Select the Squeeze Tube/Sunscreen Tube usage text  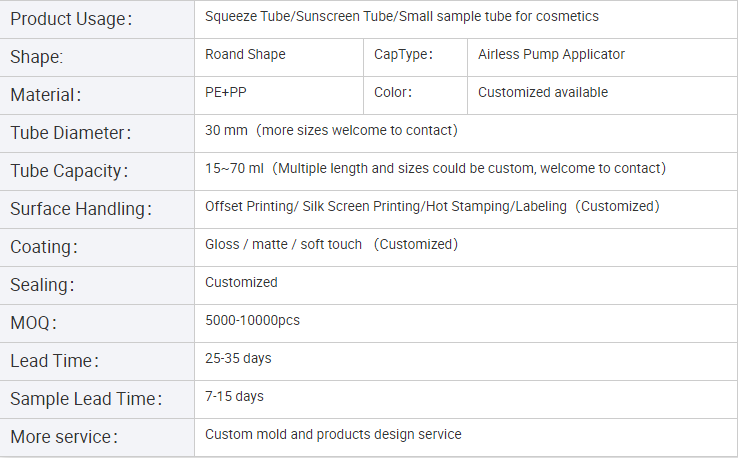[402, 17]
